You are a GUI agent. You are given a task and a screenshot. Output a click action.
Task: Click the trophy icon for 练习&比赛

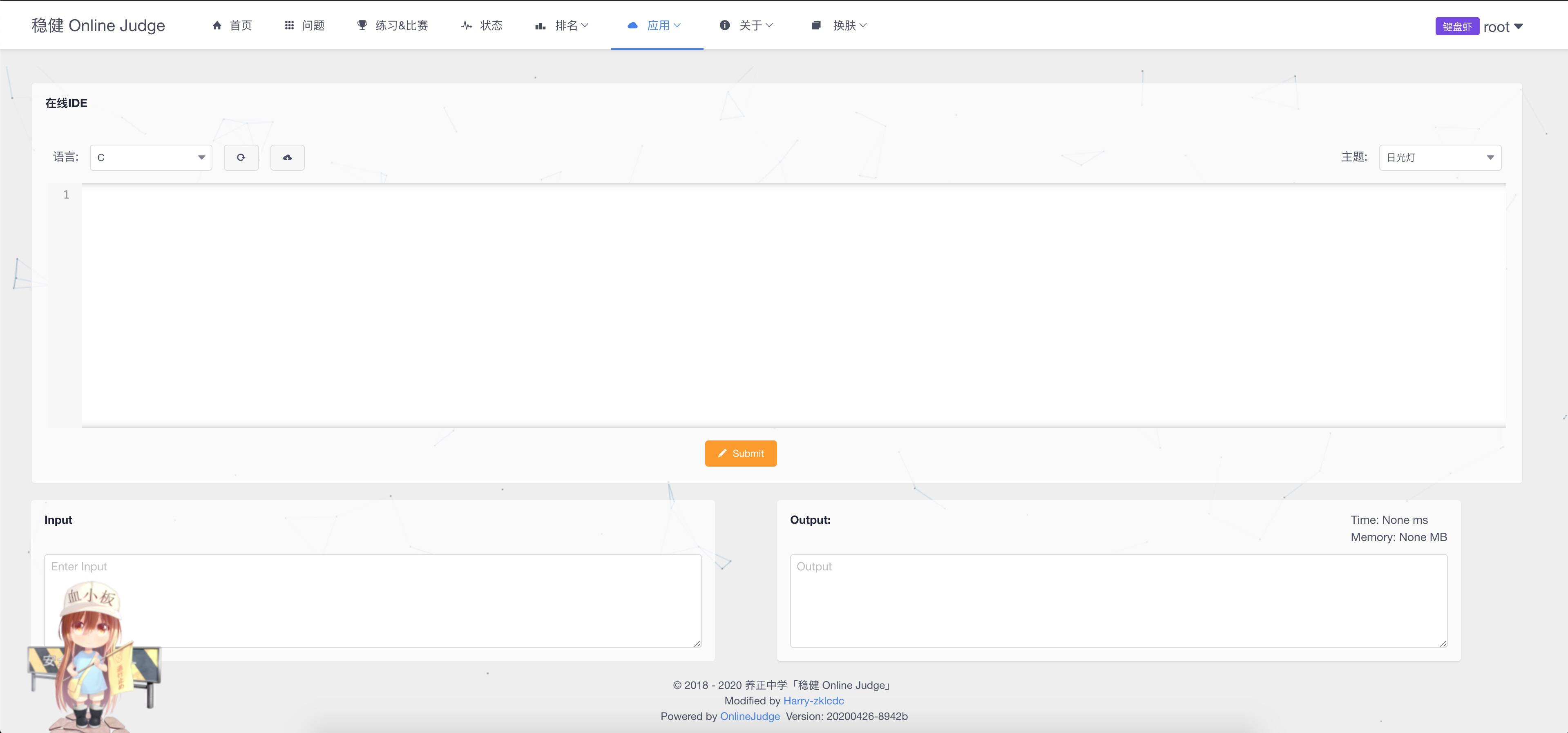coord(362,26)
